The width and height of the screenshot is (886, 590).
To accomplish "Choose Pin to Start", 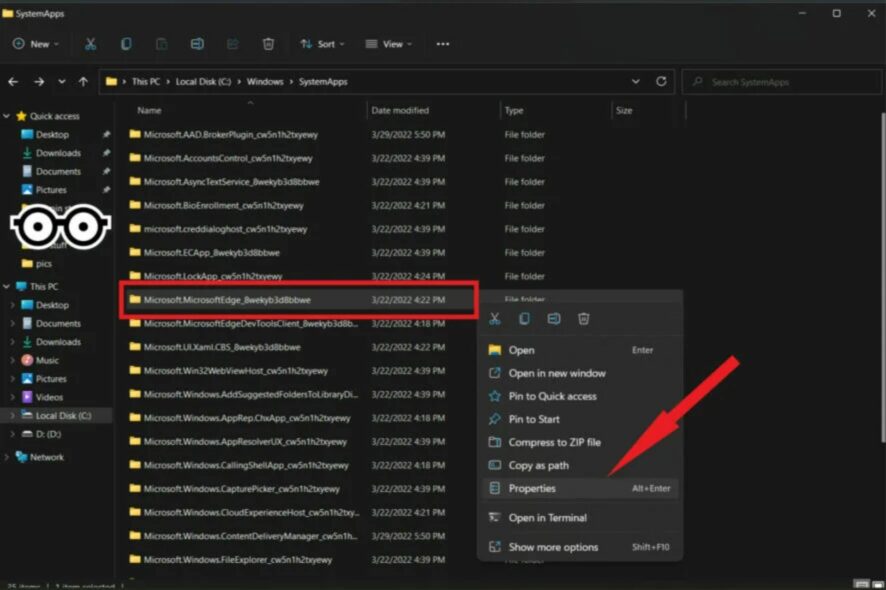I will (x=580, y=419).
